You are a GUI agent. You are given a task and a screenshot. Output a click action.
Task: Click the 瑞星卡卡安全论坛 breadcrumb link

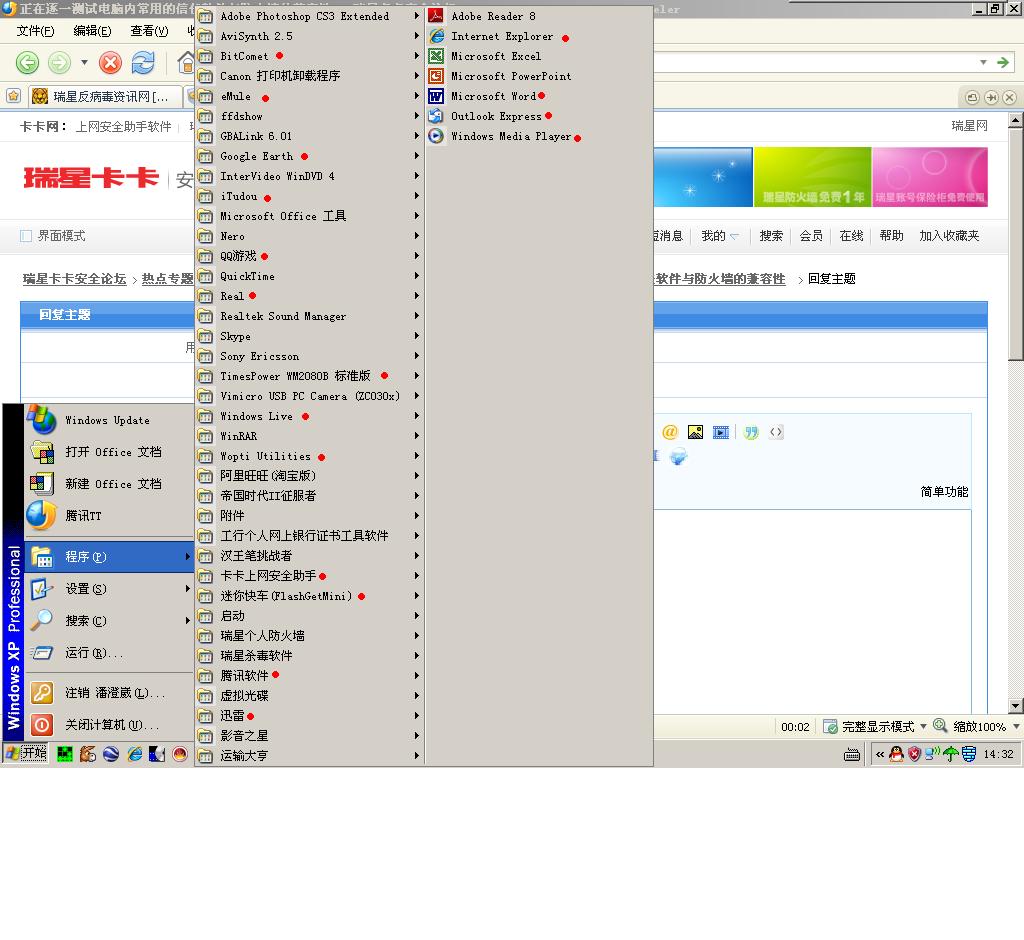(74, 279)
